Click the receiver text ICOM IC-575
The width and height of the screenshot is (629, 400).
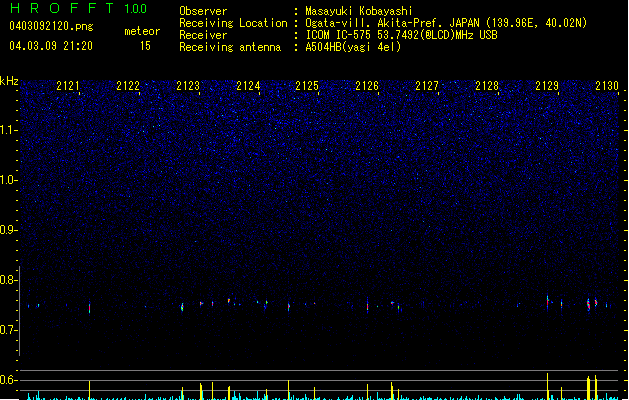[x=339, y=35]
